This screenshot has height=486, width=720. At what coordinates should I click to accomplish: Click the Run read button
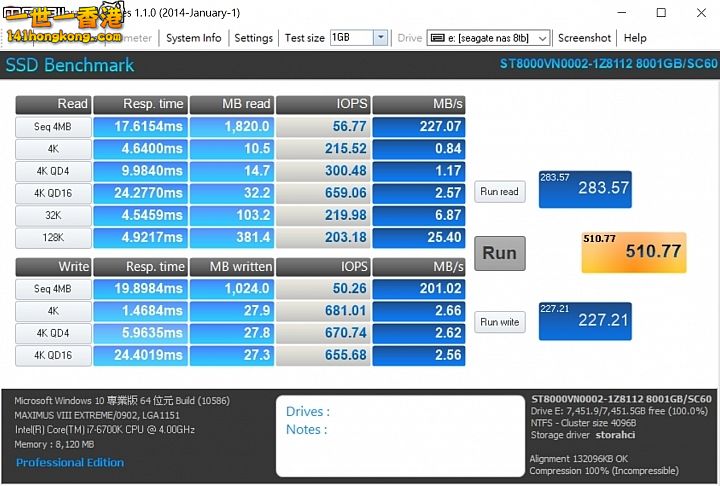(500, 192)
